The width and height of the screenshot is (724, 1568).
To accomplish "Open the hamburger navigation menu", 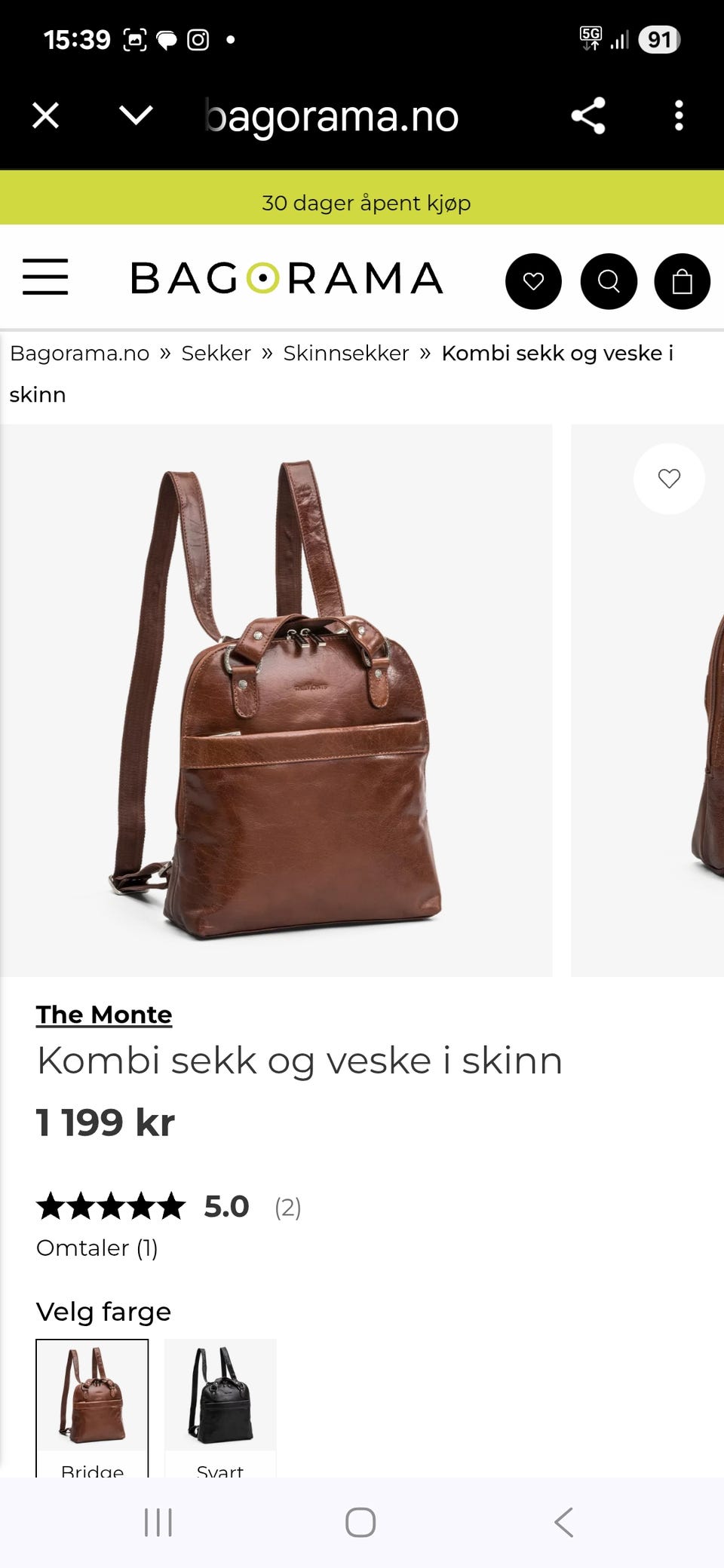I will point(45,277).
